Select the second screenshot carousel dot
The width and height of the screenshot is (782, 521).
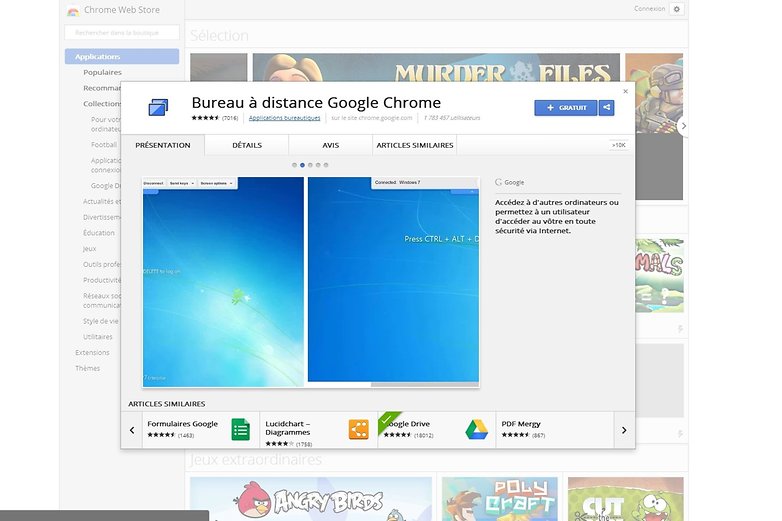(x=302, y=165)
